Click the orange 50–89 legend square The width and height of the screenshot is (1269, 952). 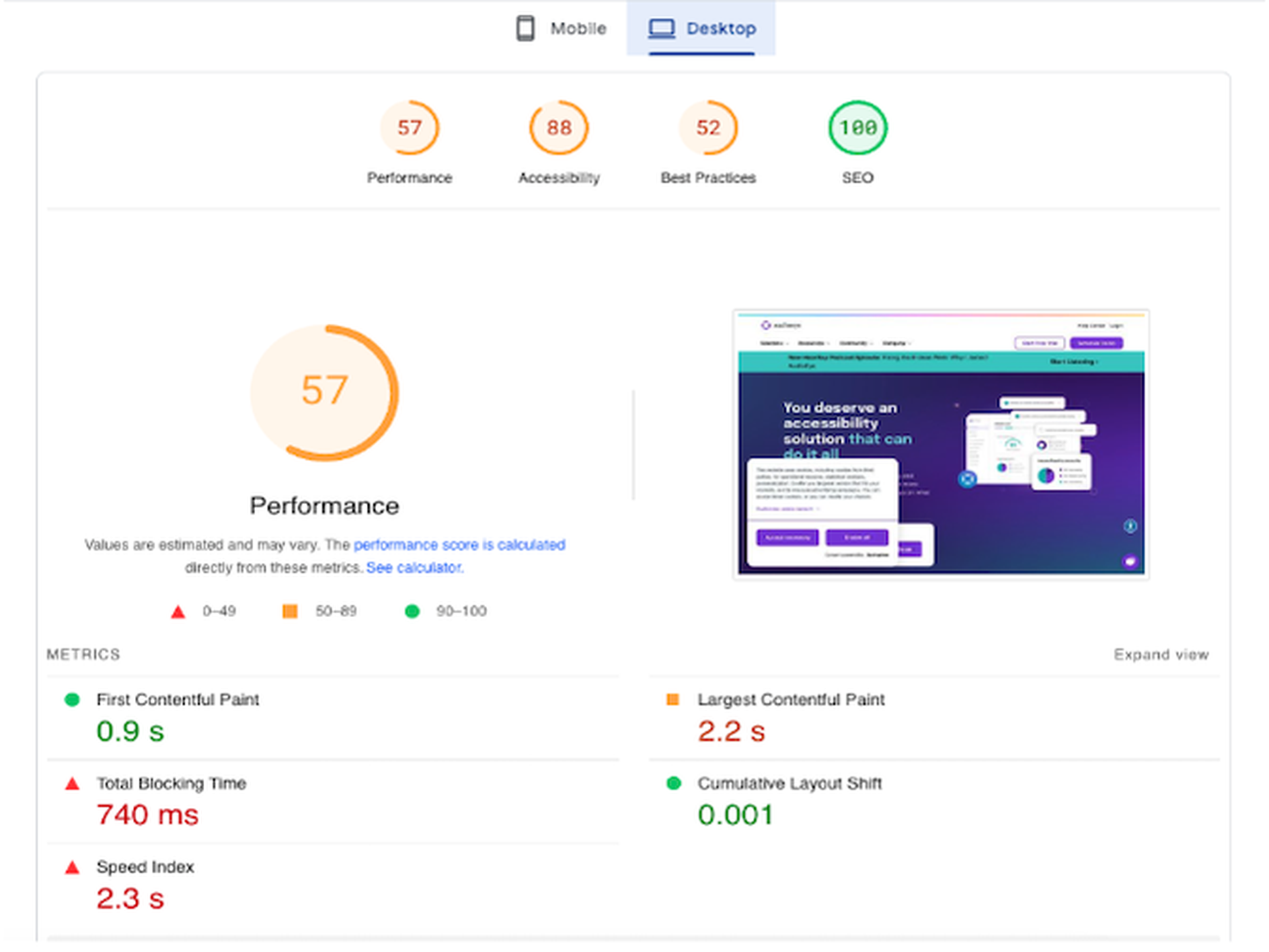(289, 611)
